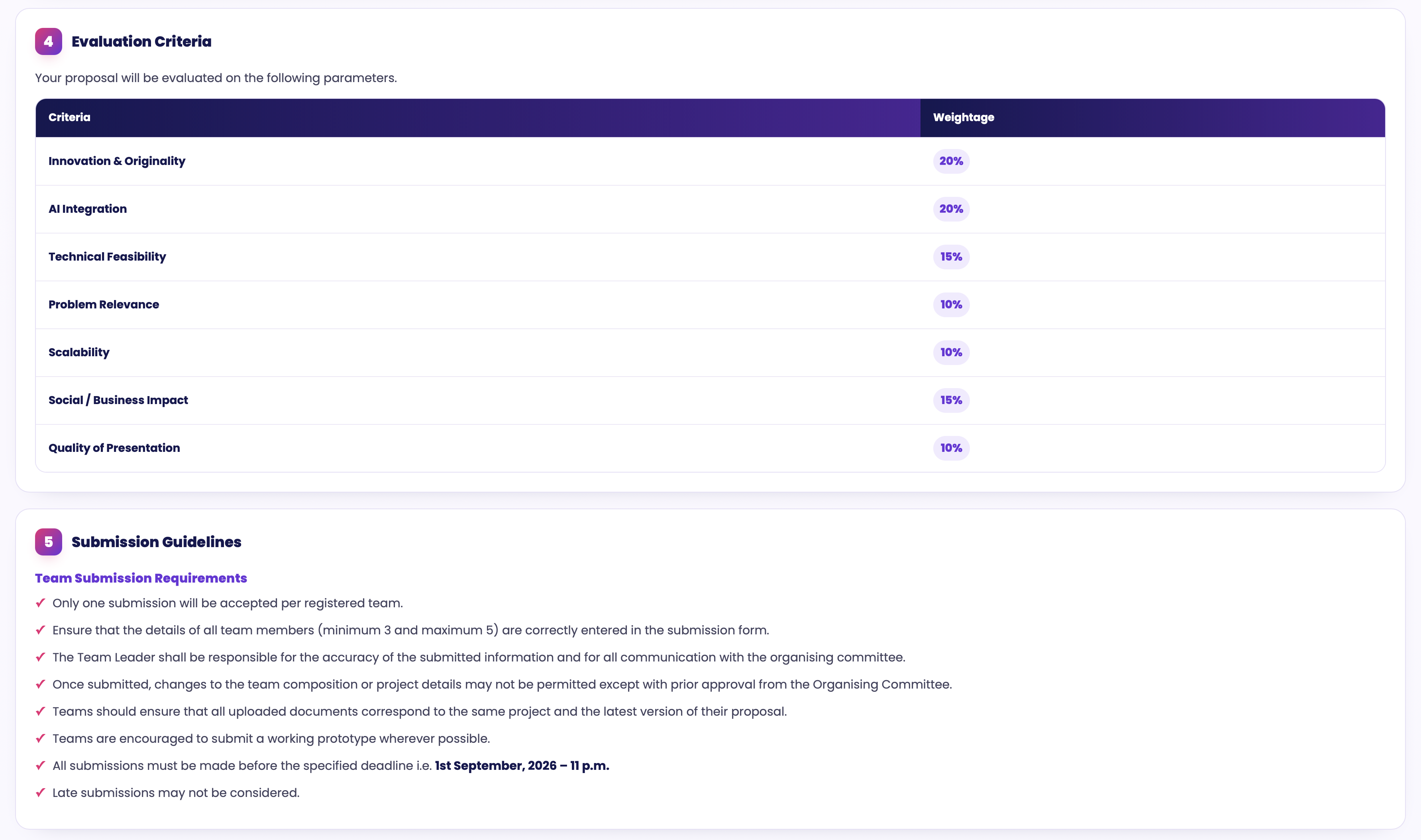Click 'Your proposal will be evaluated' intro text
This screenshot has width=1421, height=840.
coord(216,78)
